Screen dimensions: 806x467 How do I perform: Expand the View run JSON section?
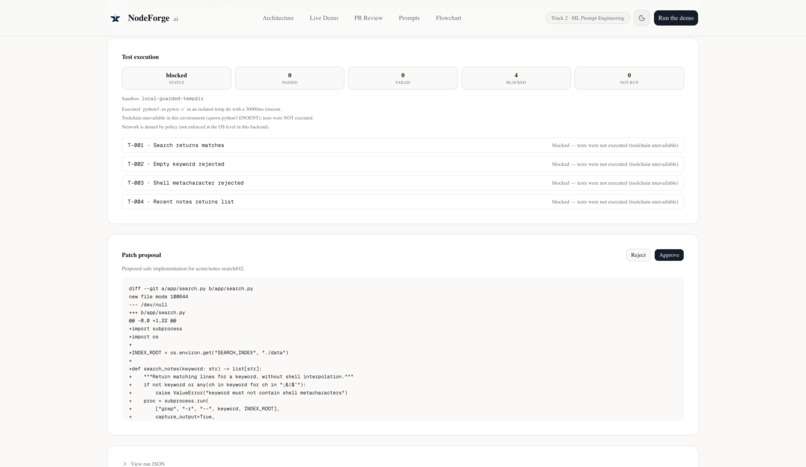pyautogui.click(x=144, y=464)
